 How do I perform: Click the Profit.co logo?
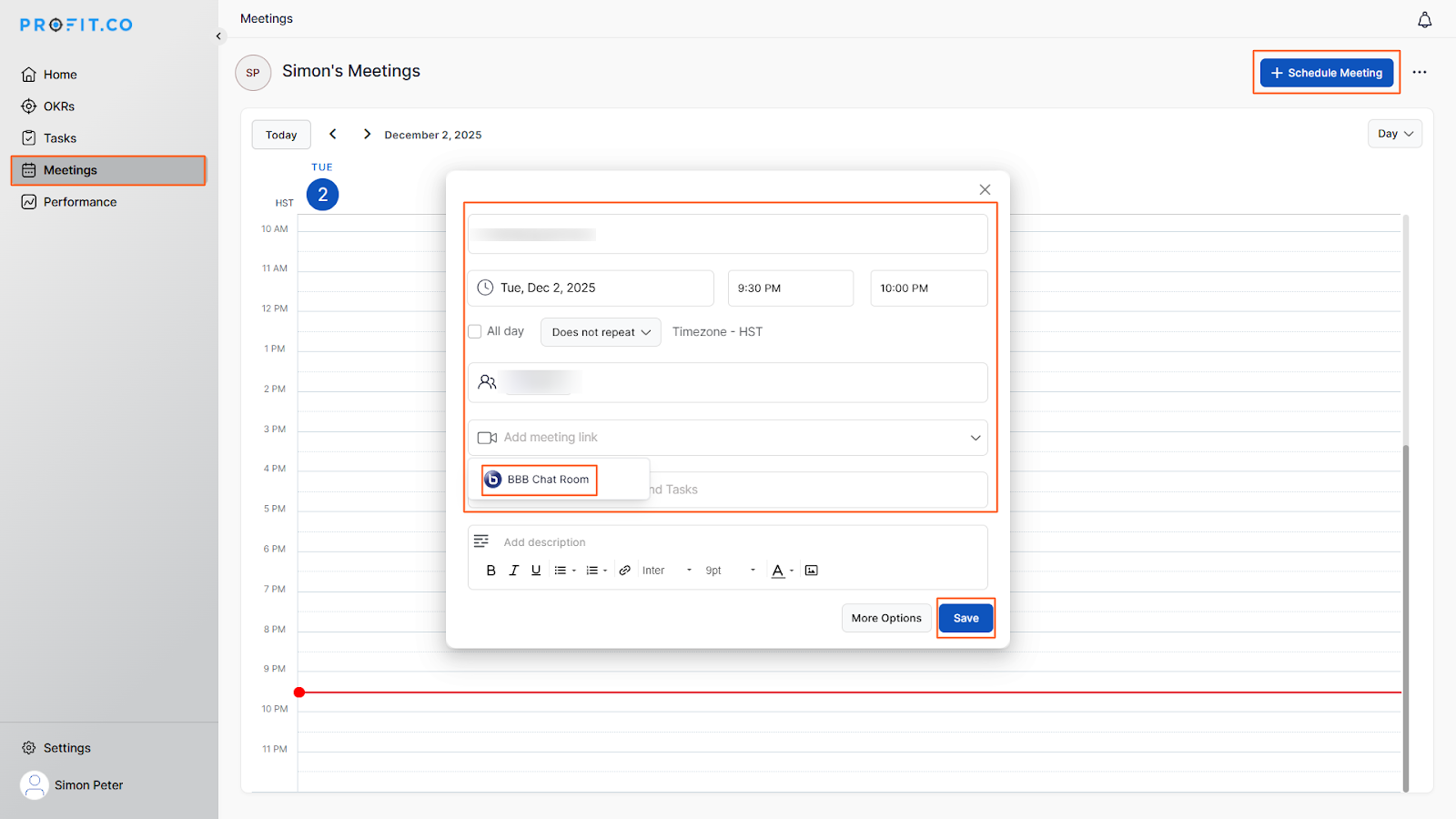coord(76,25)
